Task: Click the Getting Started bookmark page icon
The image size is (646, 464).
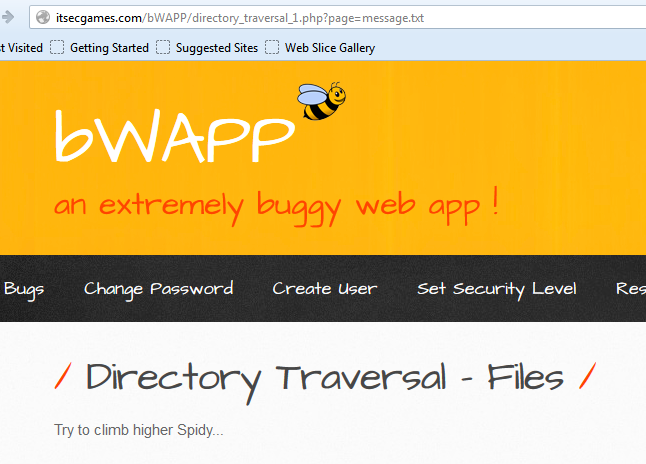Action: coord(57,47)
